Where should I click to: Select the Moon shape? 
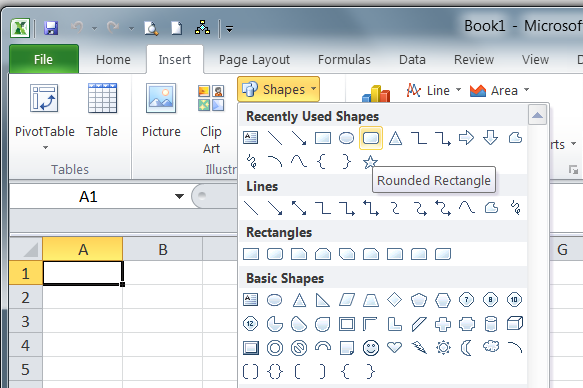tap(466, 348)
